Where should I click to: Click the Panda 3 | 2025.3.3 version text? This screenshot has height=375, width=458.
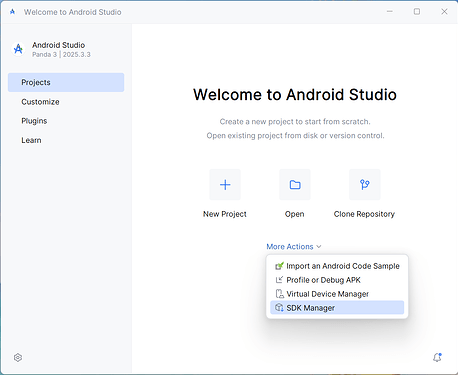tap(61, 55)
